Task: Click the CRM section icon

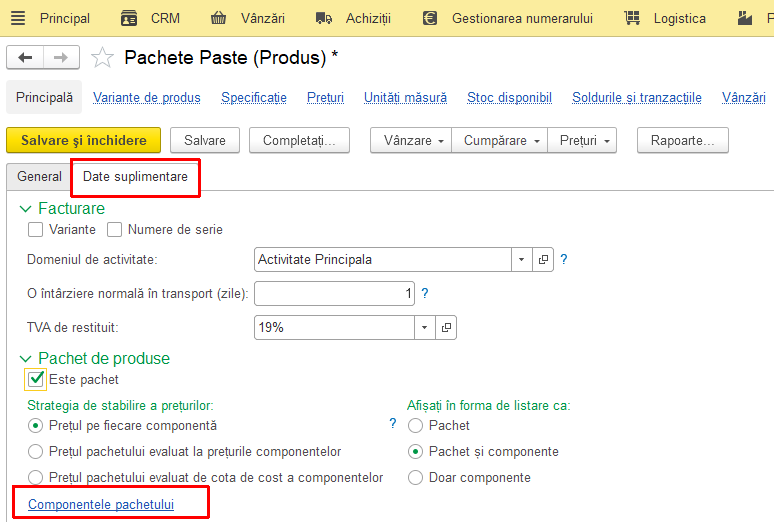Action: (129, 18)
